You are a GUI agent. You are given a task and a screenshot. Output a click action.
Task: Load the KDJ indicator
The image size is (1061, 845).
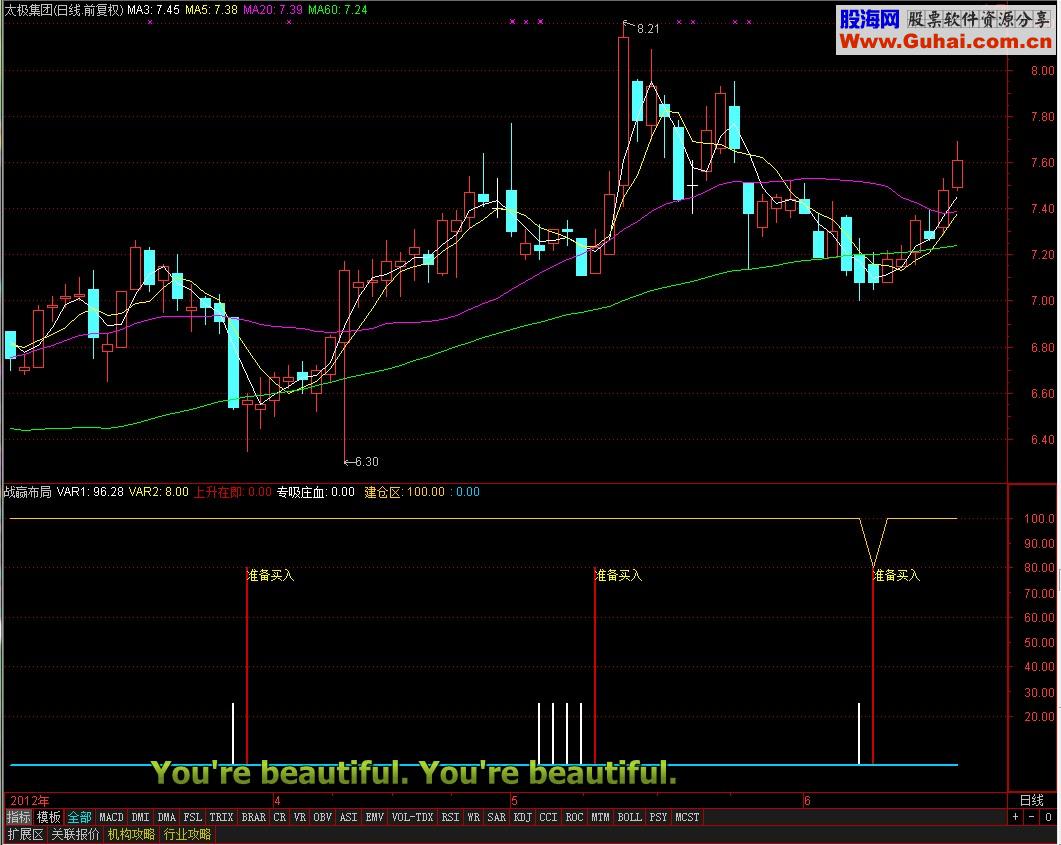click(522, 817)
